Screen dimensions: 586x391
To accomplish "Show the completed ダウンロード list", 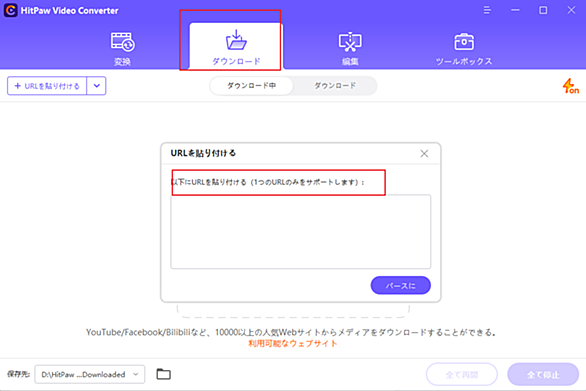I will pyautogui.click(x=335, y=86).
